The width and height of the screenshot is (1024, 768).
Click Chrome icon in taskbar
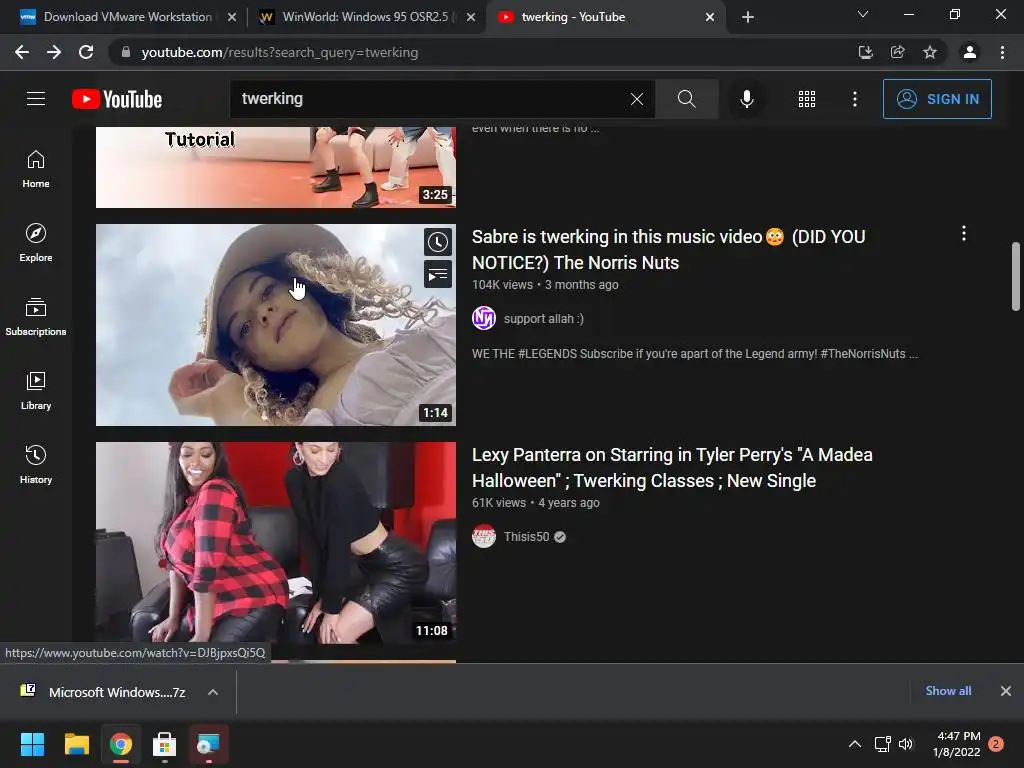pos(120,744)
